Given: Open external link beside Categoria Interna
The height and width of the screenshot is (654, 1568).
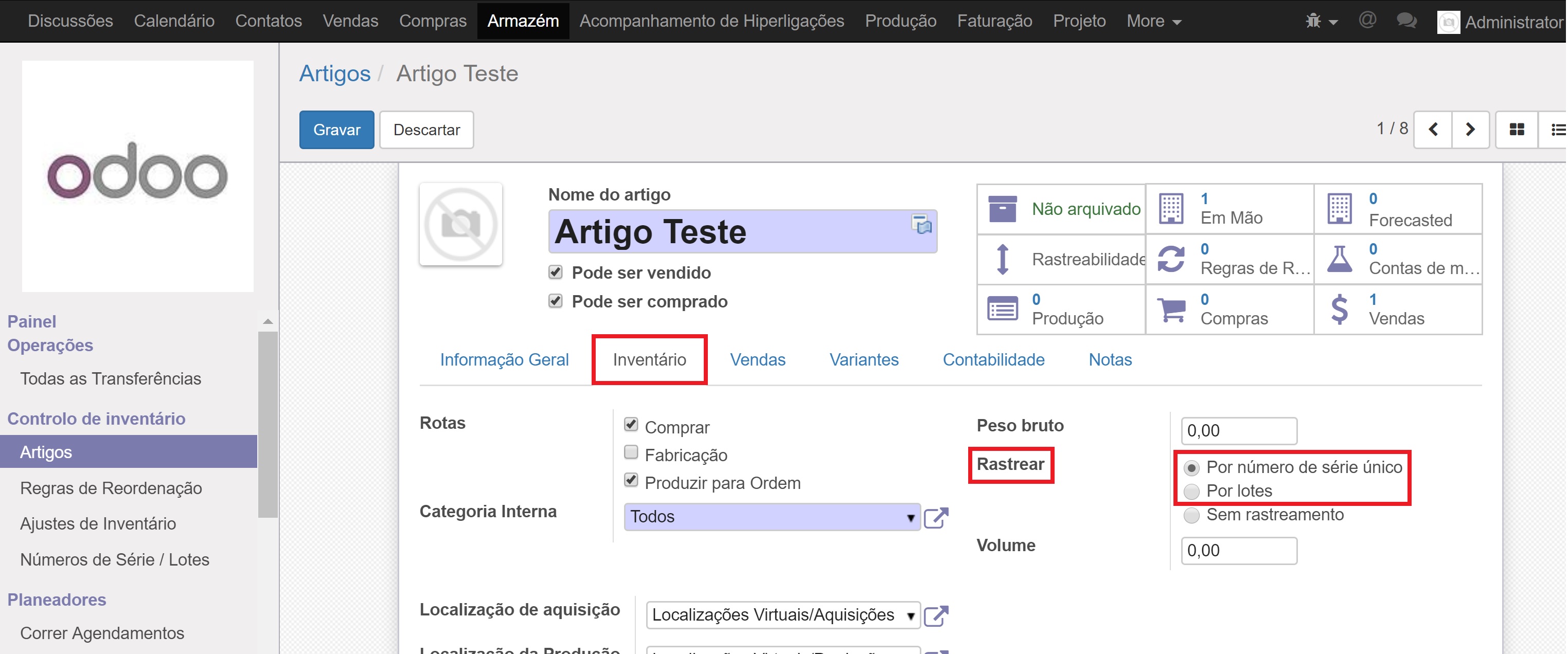Looking at the screenshot, I should 936,517.
